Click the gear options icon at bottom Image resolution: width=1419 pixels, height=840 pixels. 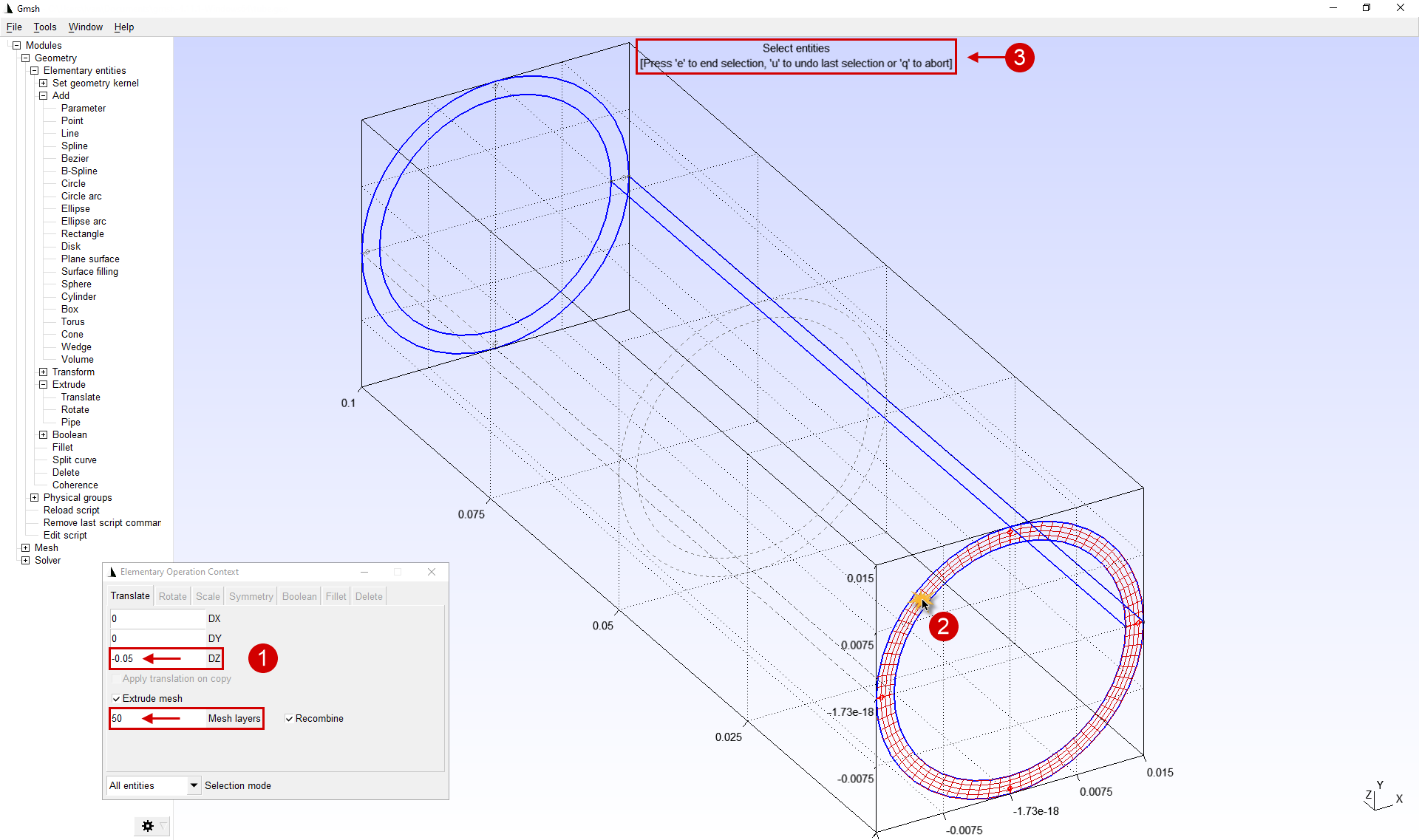[148, 826]
